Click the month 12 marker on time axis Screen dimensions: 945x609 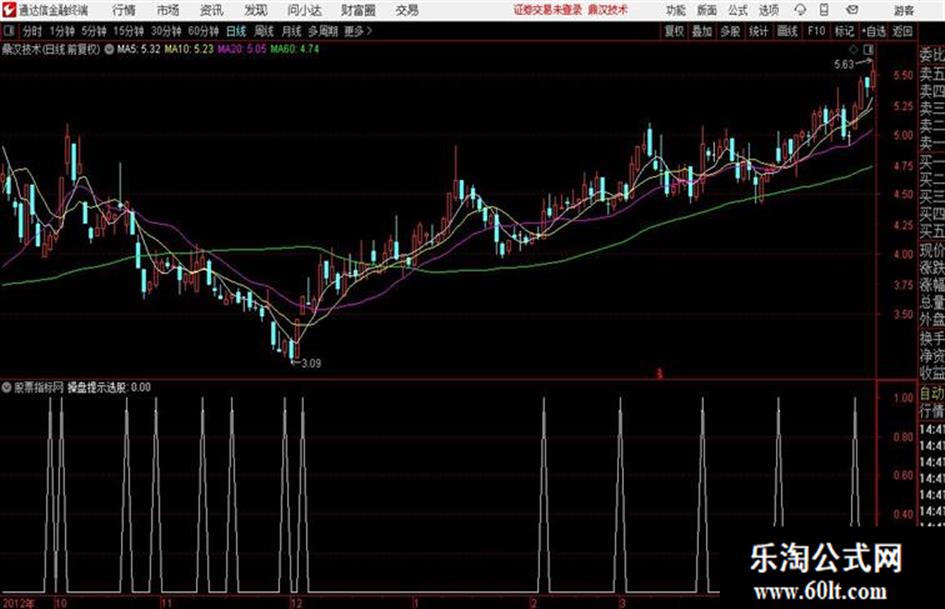(296, 603)
